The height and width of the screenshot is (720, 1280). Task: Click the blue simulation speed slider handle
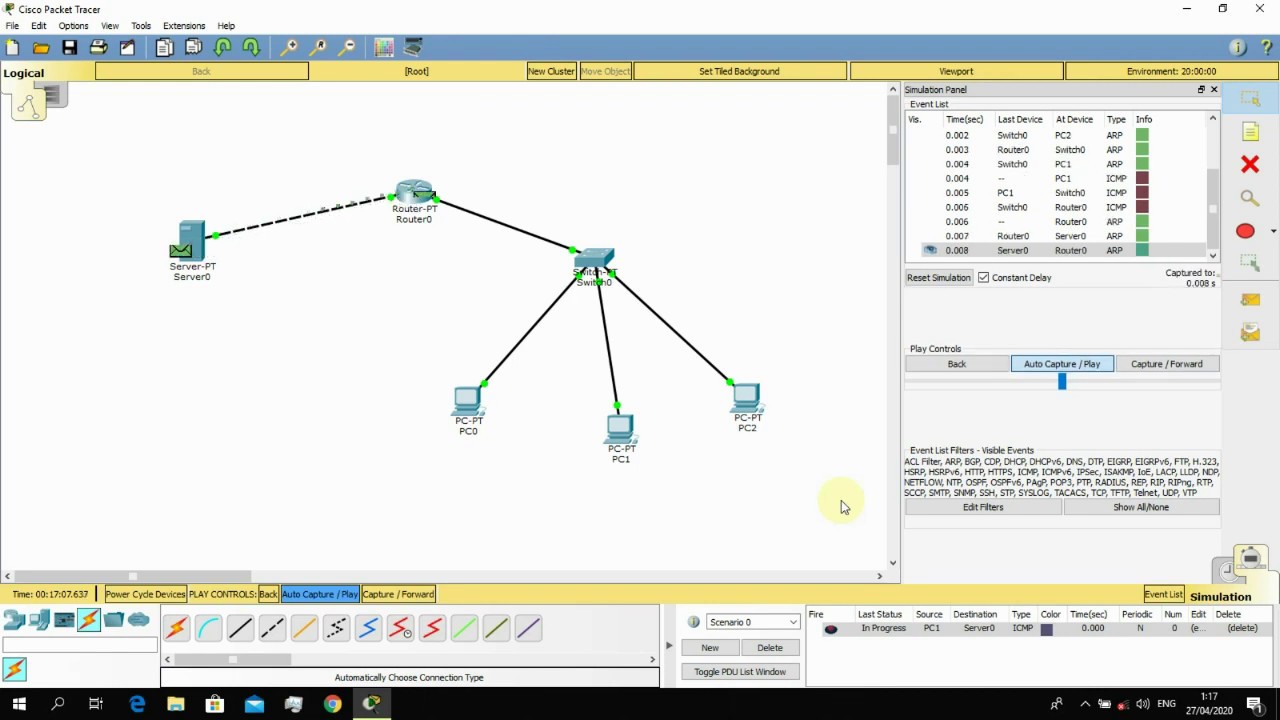[1062, 381]
